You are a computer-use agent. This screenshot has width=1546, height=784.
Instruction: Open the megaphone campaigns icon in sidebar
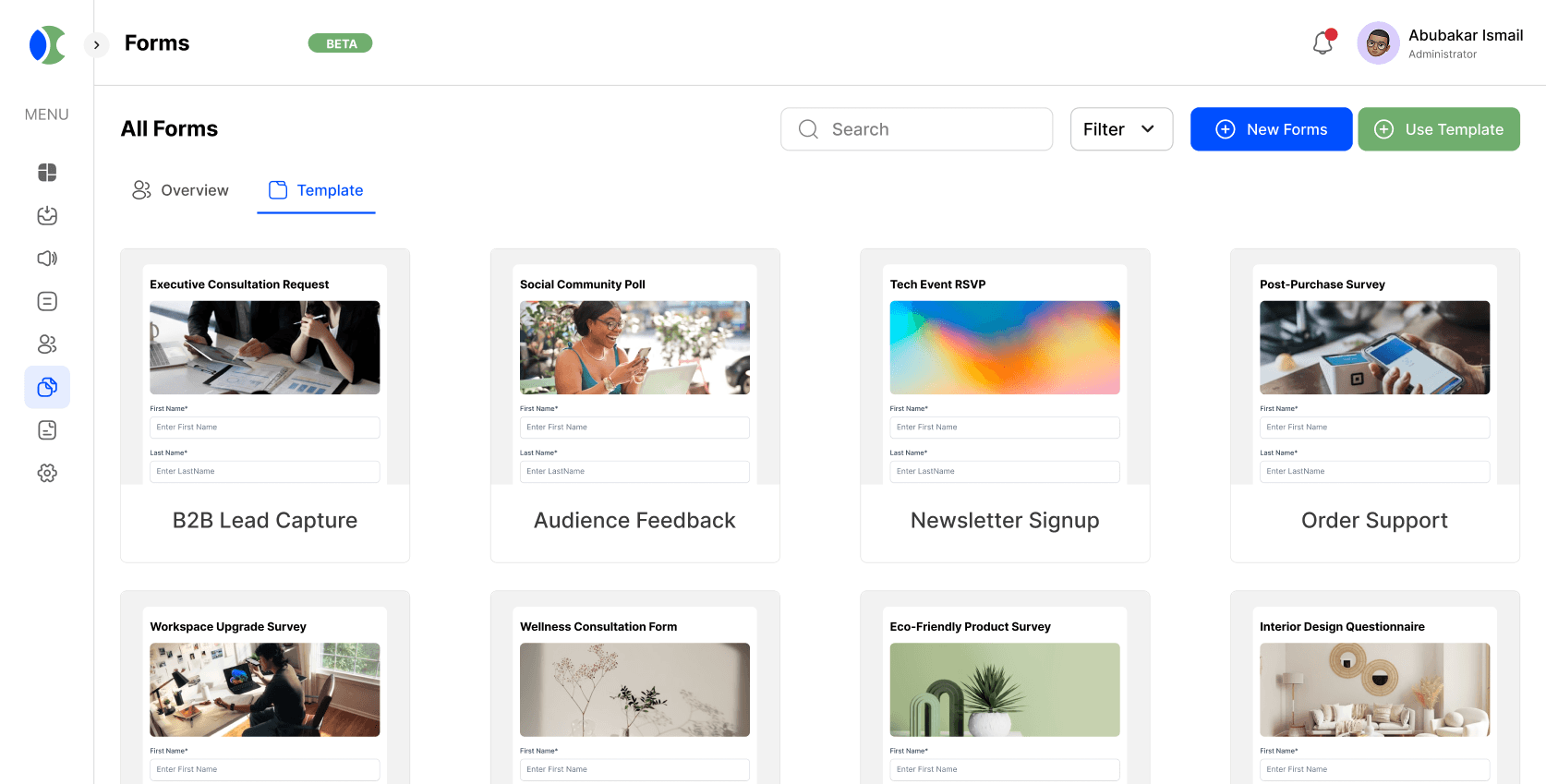point(47,259)
